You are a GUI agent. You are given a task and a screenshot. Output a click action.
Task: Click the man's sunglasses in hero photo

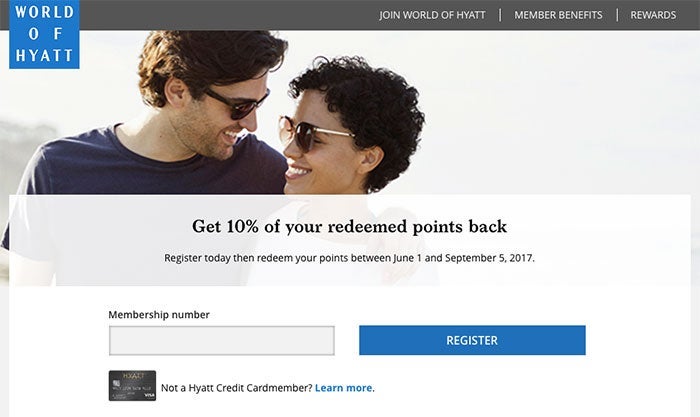tap(238, 104)
